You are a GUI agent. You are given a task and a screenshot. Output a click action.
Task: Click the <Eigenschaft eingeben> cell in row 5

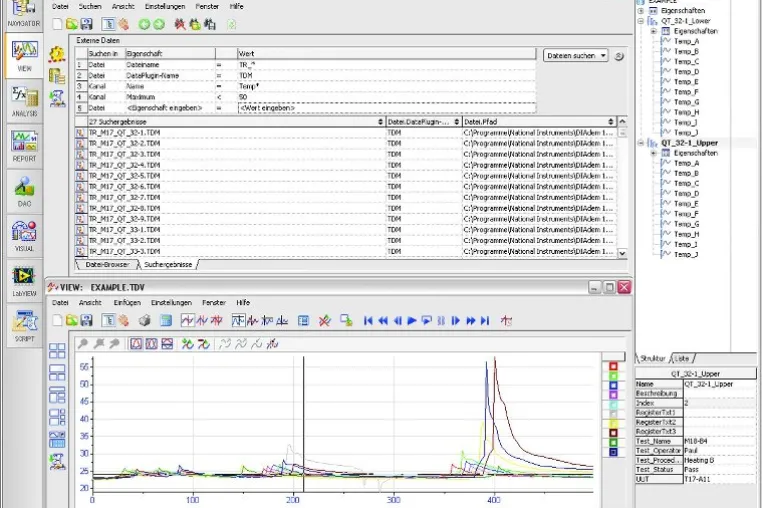click(x=170, y=108)
